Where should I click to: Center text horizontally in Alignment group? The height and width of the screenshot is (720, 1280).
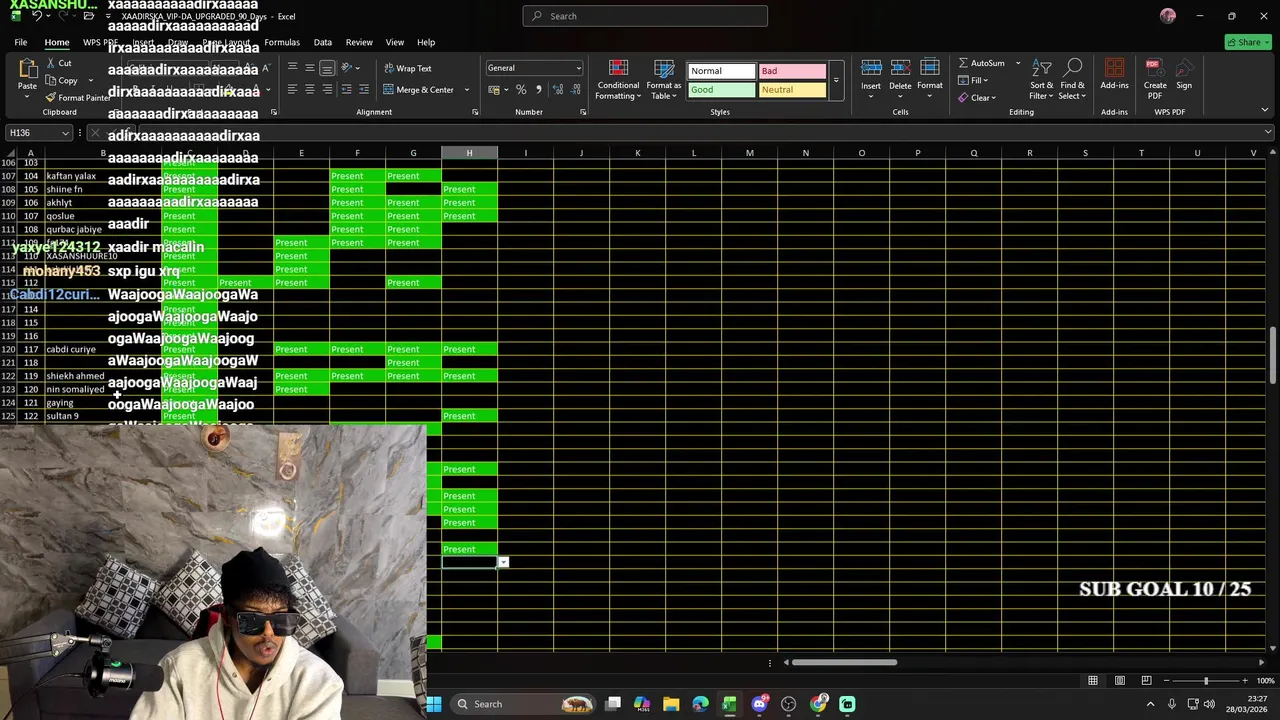[x=309, y=89]
